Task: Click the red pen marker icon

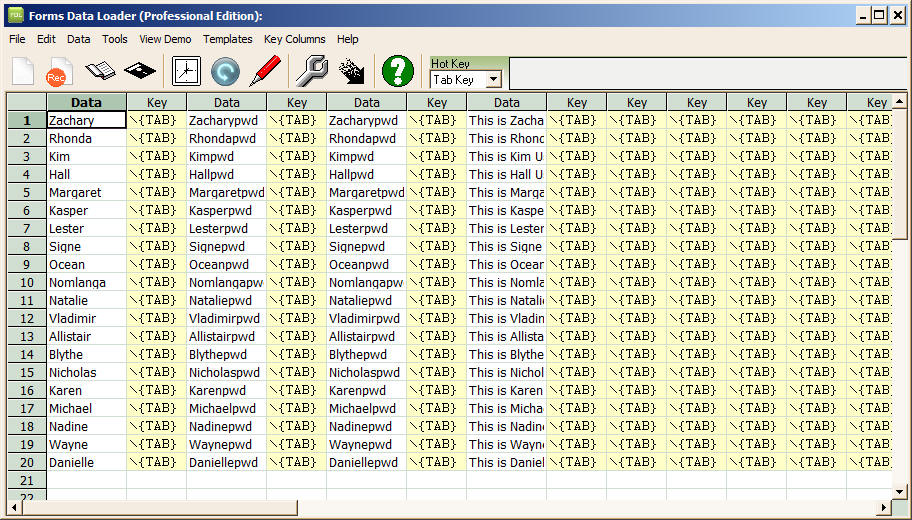Action: pos(265,71)
